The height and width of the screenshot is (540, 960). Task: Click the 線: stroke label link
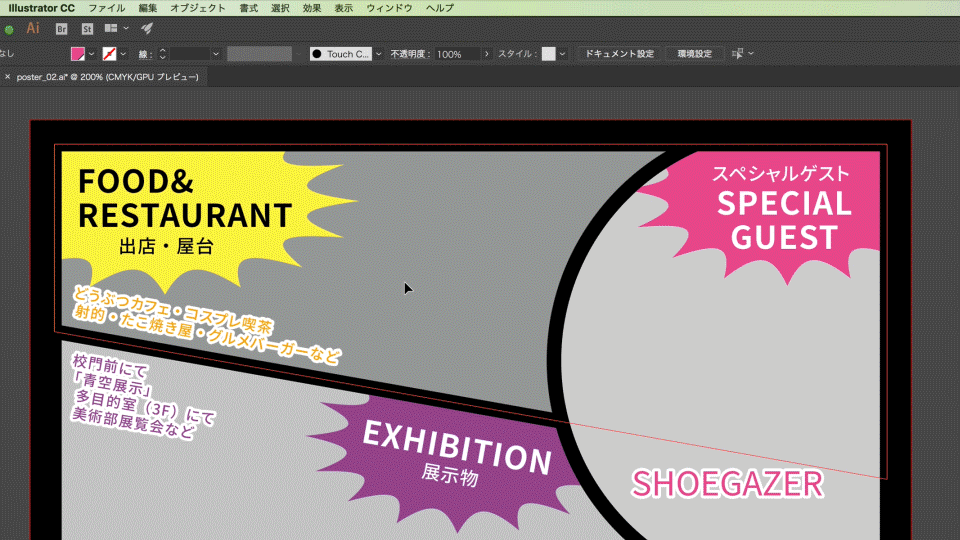[x=145, y=54]
